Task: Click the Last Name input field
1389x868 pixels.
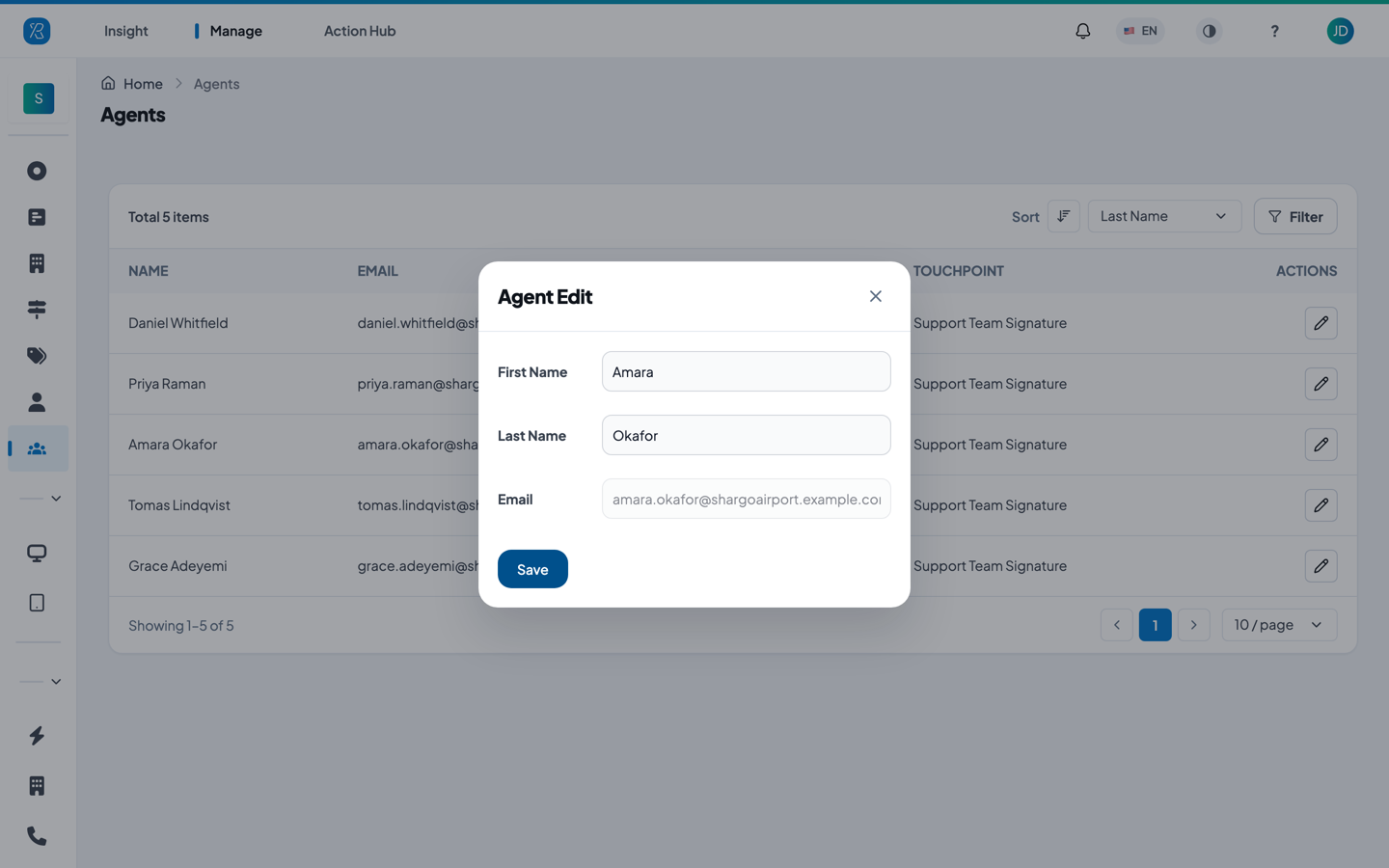Action: tap(747, 435)
